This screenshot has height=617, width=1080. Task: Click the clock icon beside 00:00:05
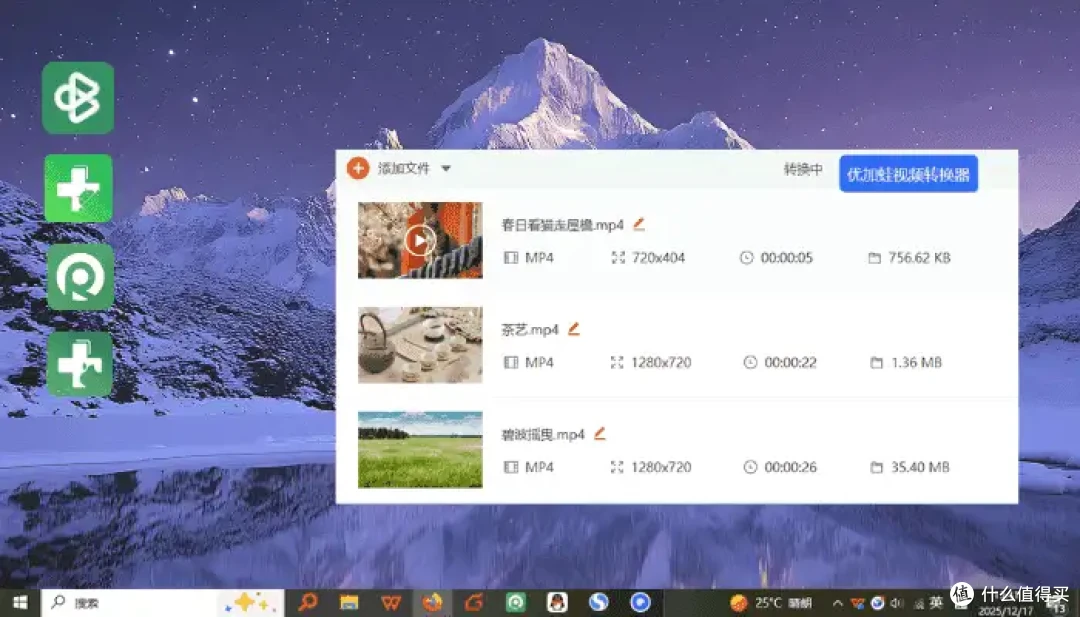pyautogui.click(x=747, y=258)
